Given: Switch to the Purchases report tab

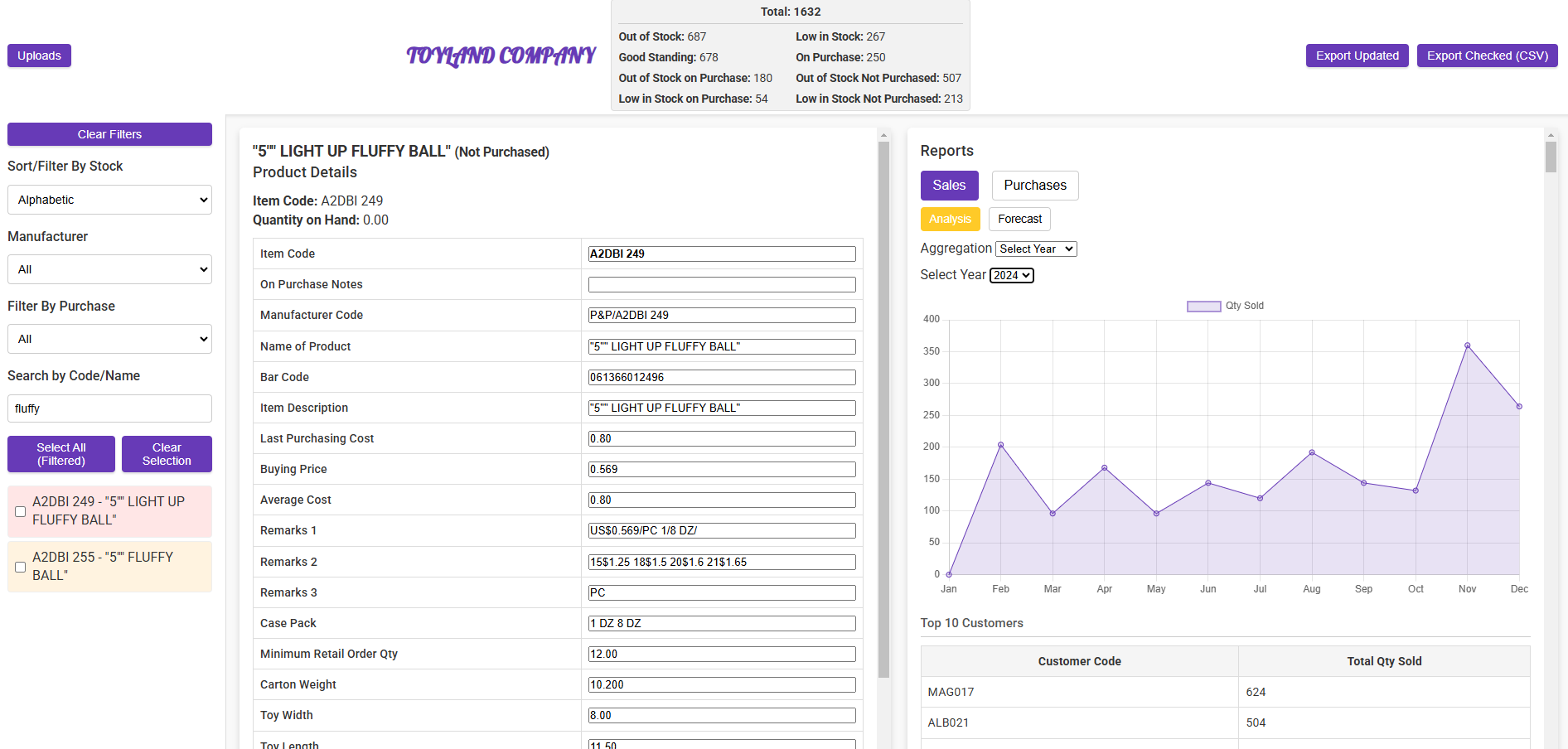Looking at the screenshot, I should [x=1034, y=186].
